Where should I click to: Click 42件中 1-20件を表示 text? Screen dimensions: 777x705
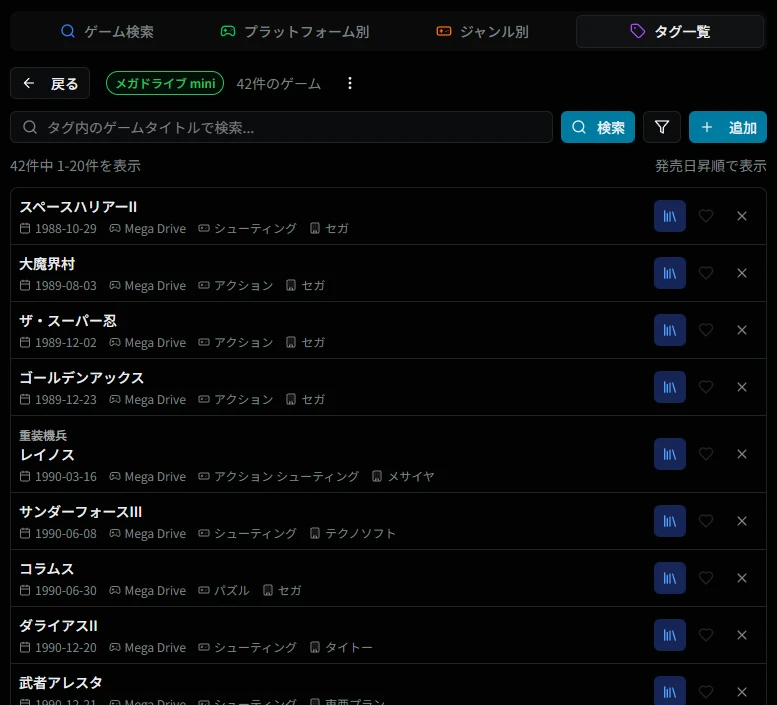(75, 166)
